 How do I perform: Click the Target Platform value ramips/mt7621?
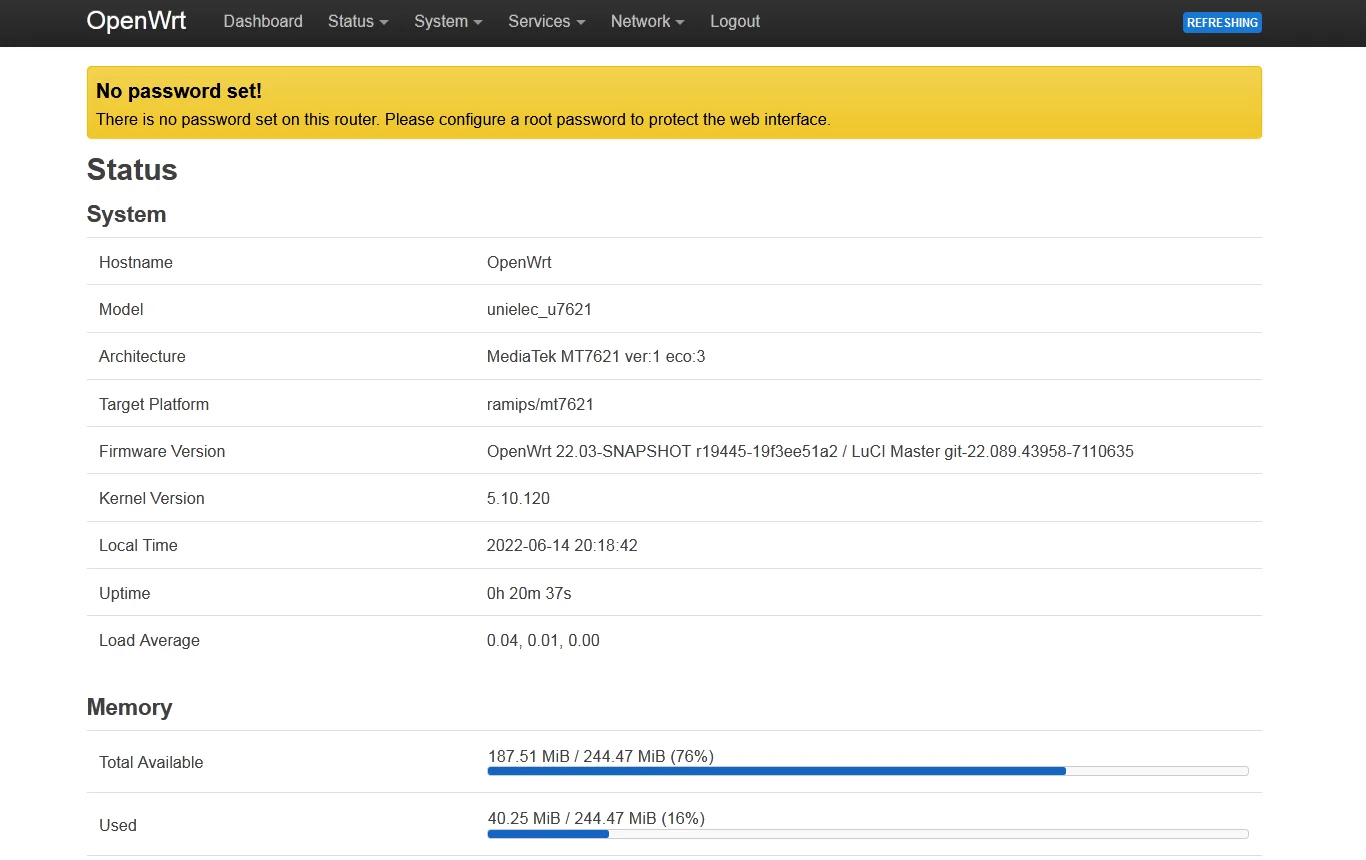coord(540,404)
